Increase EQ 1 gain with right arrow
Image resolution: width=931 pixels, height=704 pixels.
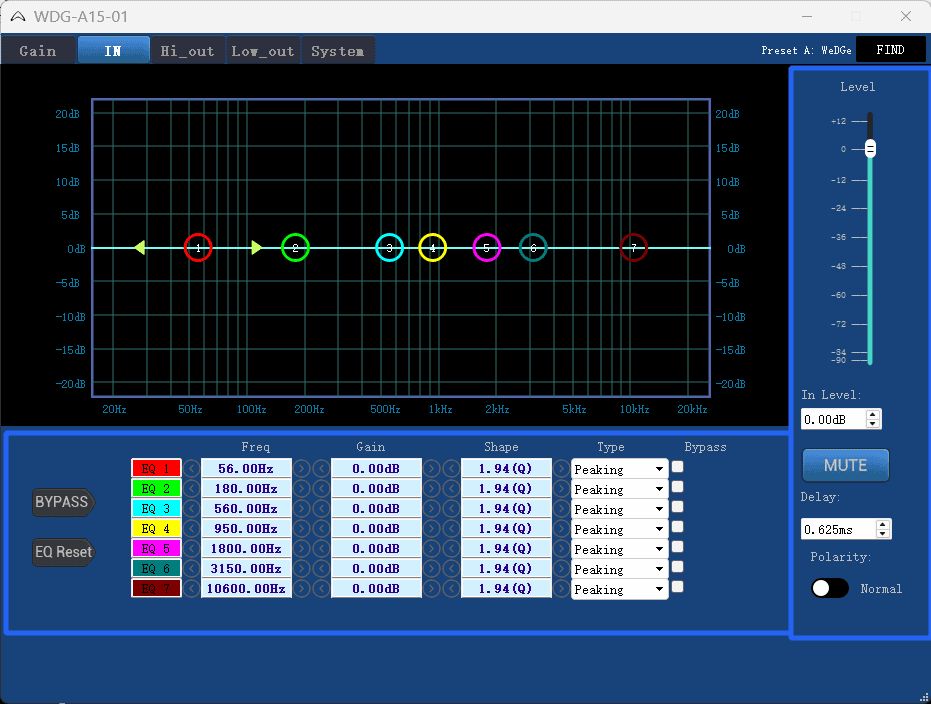[432, 469]
